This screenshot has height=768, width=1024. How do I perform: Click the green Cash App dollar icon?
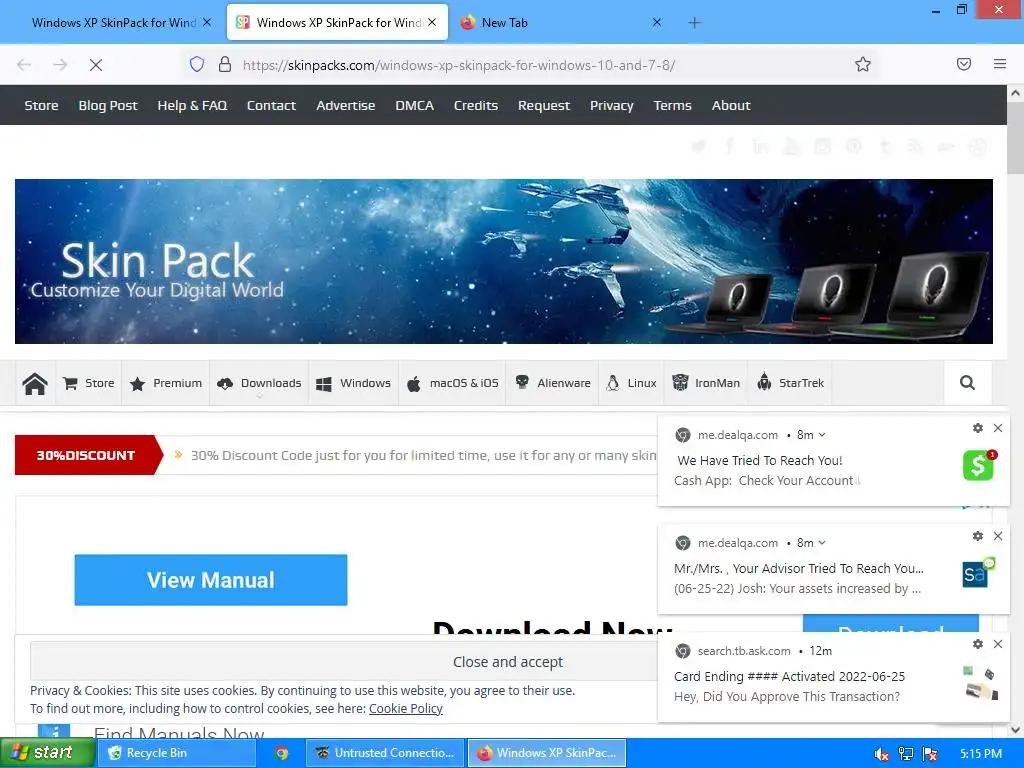[x=978, y=466]
